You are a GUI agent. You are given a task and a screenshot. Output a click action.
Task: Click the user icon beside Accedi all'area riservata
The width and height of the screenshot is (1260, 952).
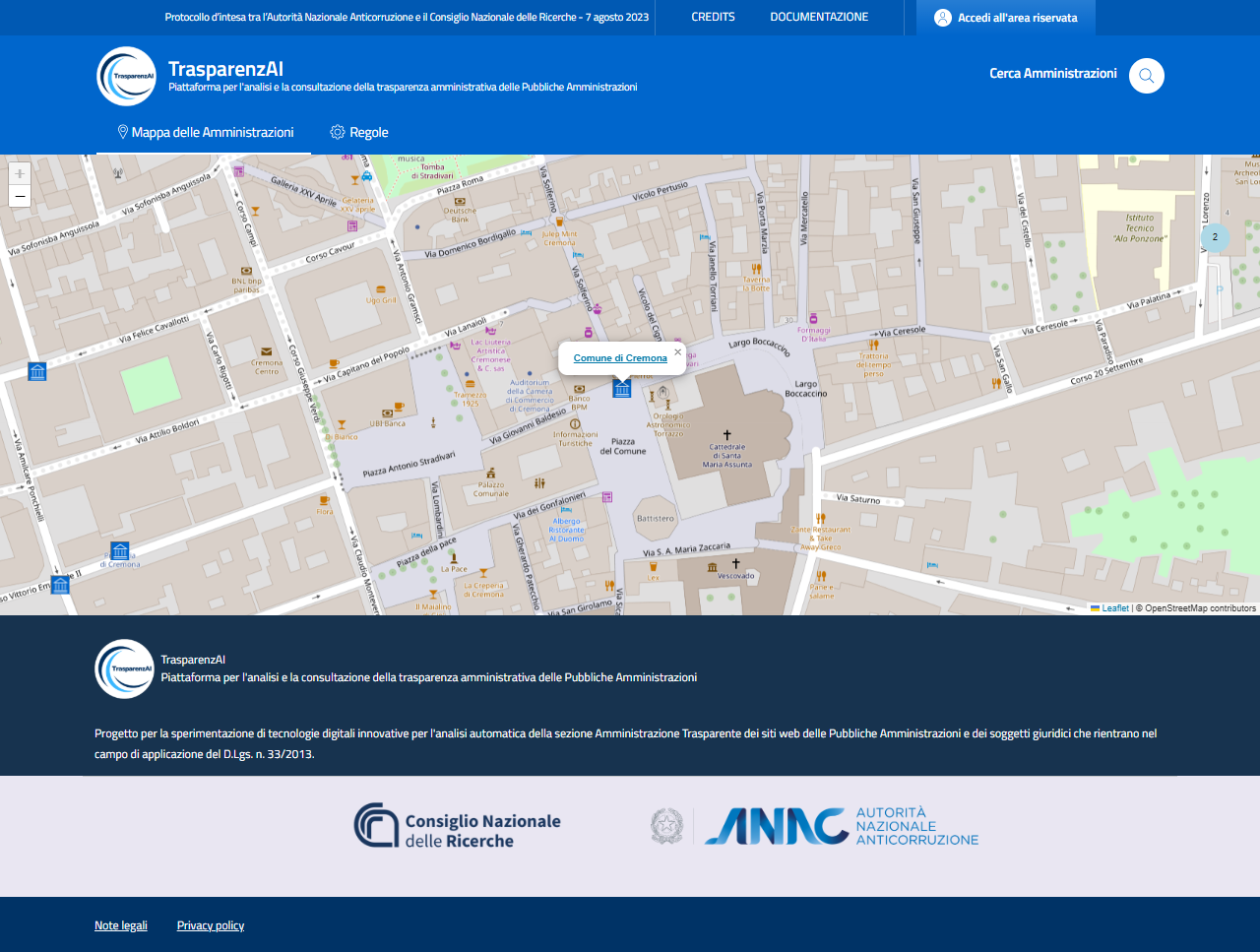point(943,18)
